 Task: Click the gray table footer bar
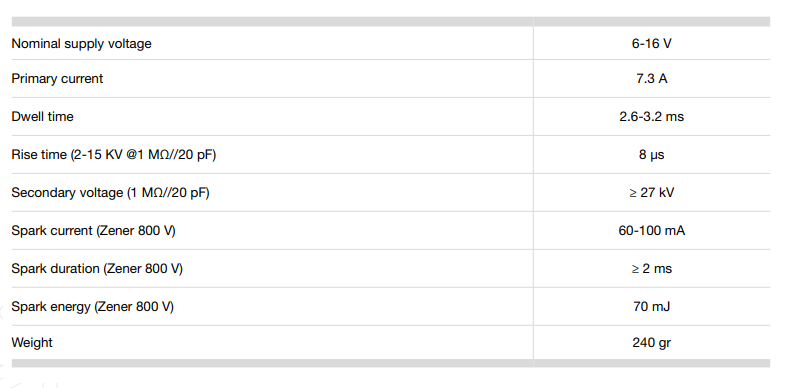[391, 363]
